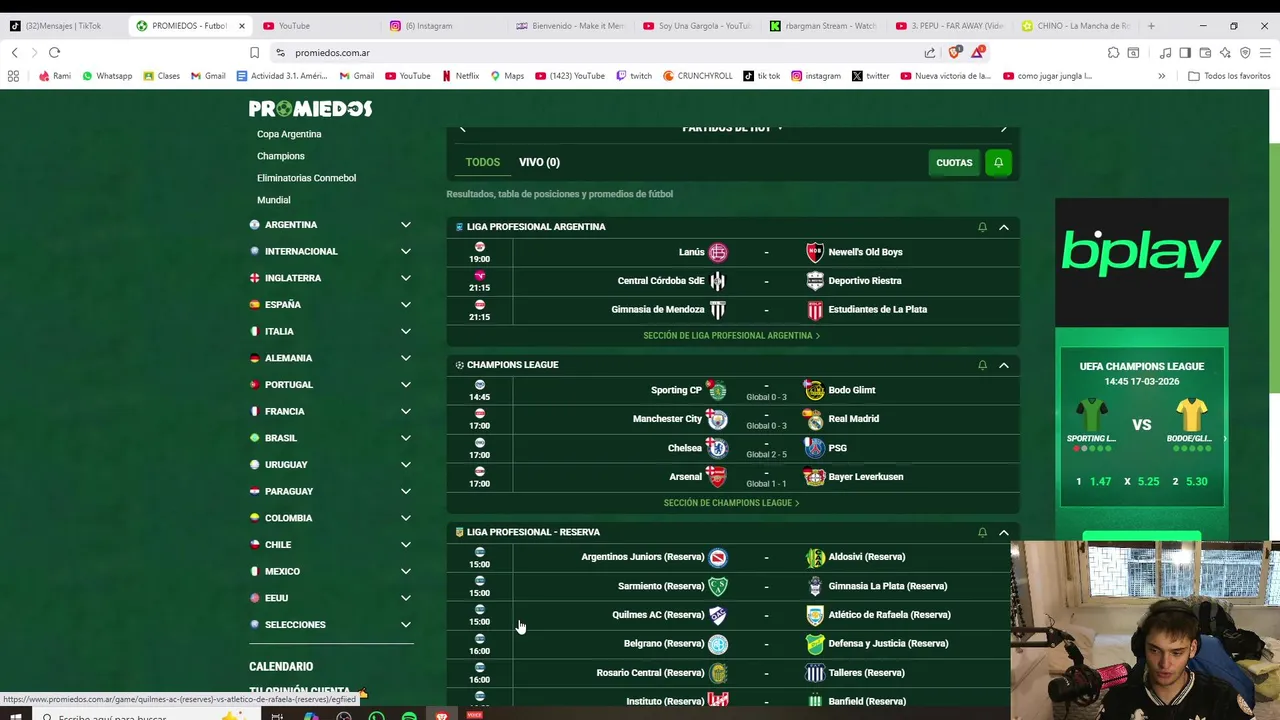Bookmark this page icon in address bar

(254, 53)
